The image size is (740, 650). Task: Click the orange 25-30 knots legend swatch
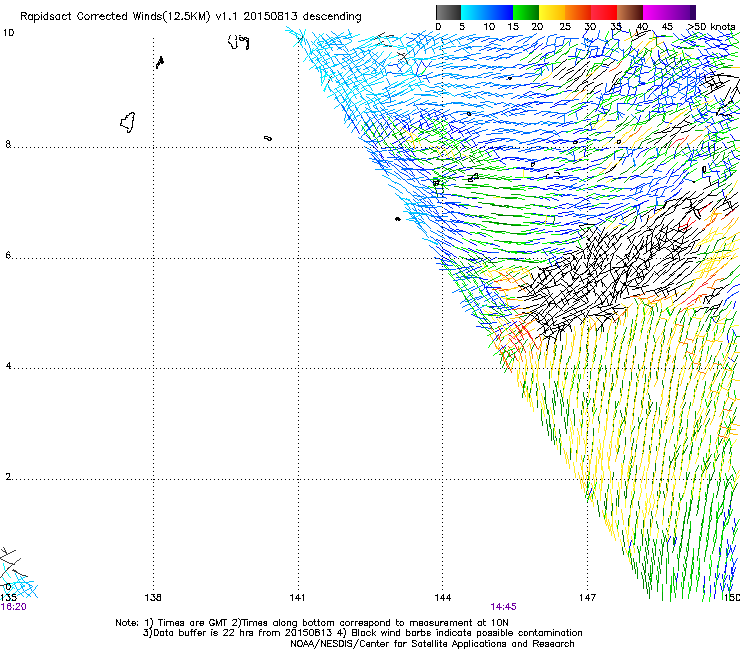click(x=578, y=12)
